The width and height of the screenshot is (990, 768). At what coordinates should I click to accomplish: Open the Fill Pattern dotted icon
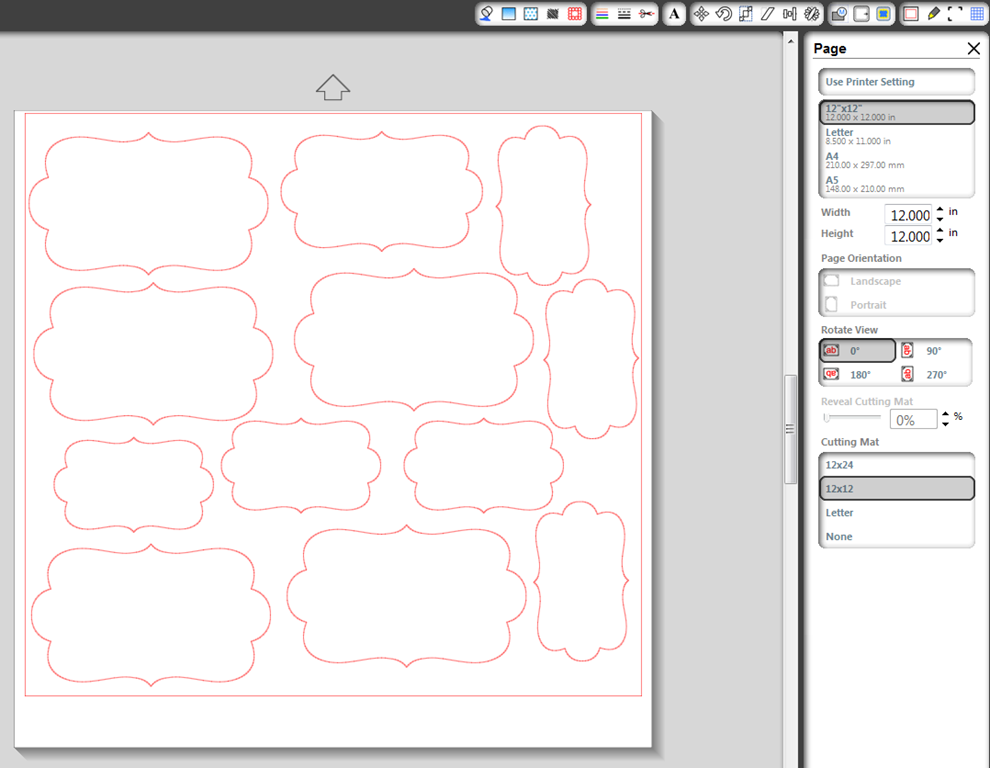coord(531,14)
